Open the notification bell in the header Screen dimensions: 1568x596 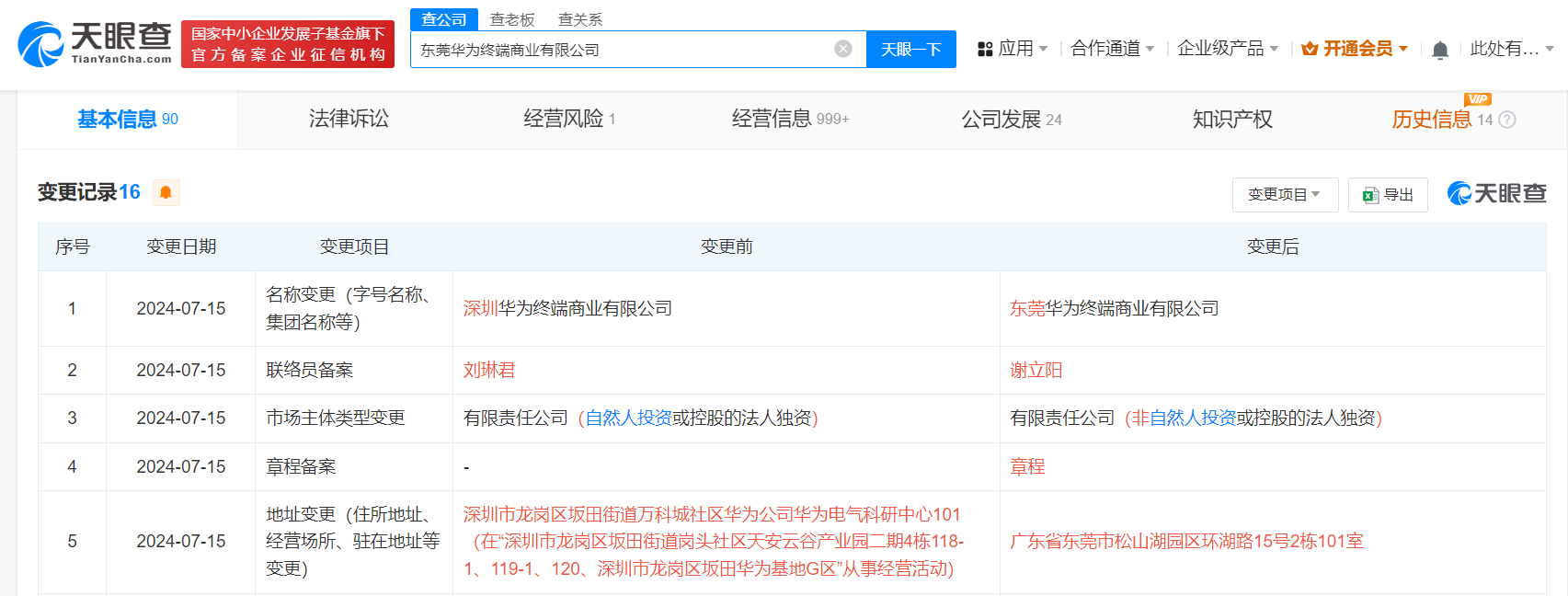(1440, 50)
